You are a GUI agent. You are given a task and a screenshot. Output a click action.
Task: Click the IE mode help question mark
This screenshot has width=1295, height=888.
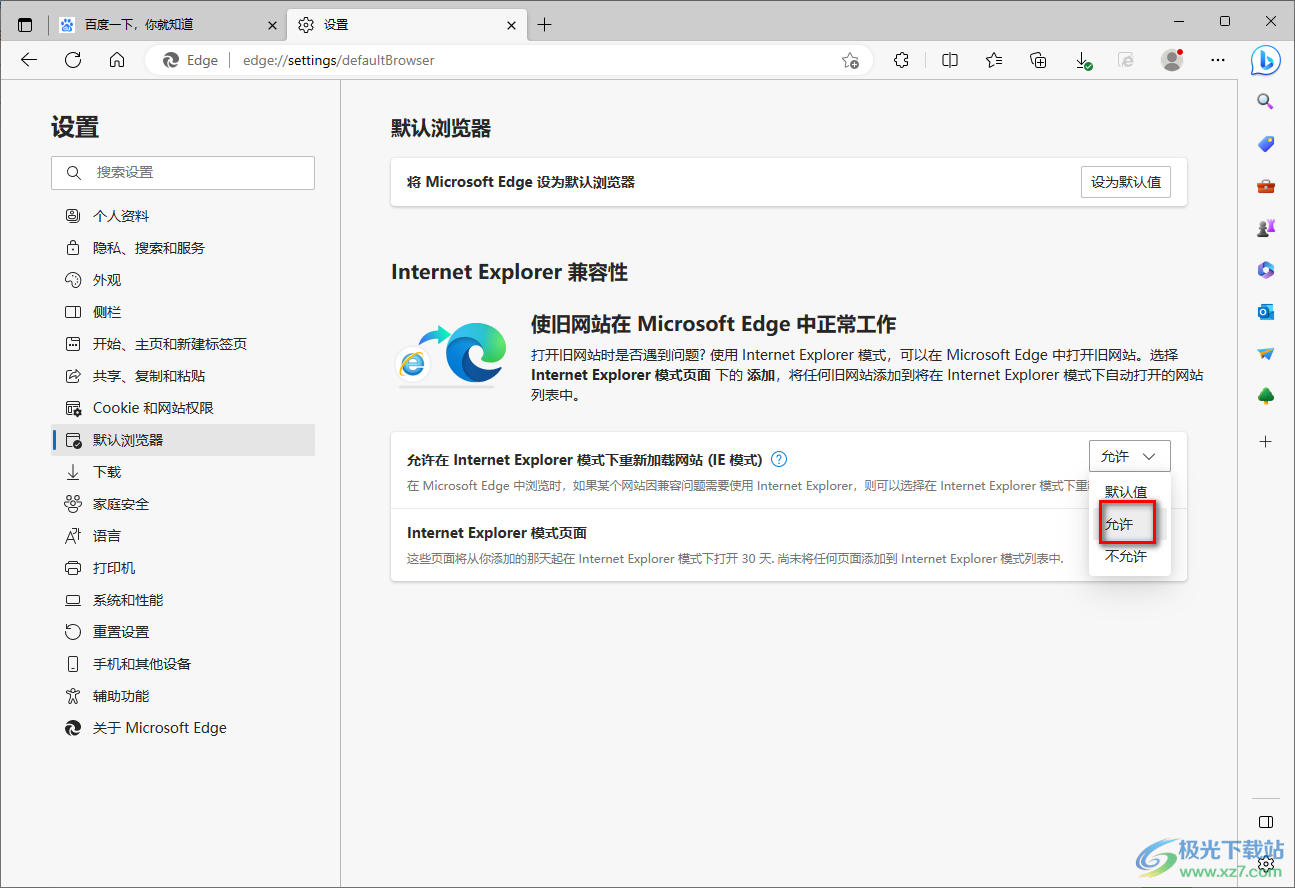pyautogui.click(x=779, y=460)
